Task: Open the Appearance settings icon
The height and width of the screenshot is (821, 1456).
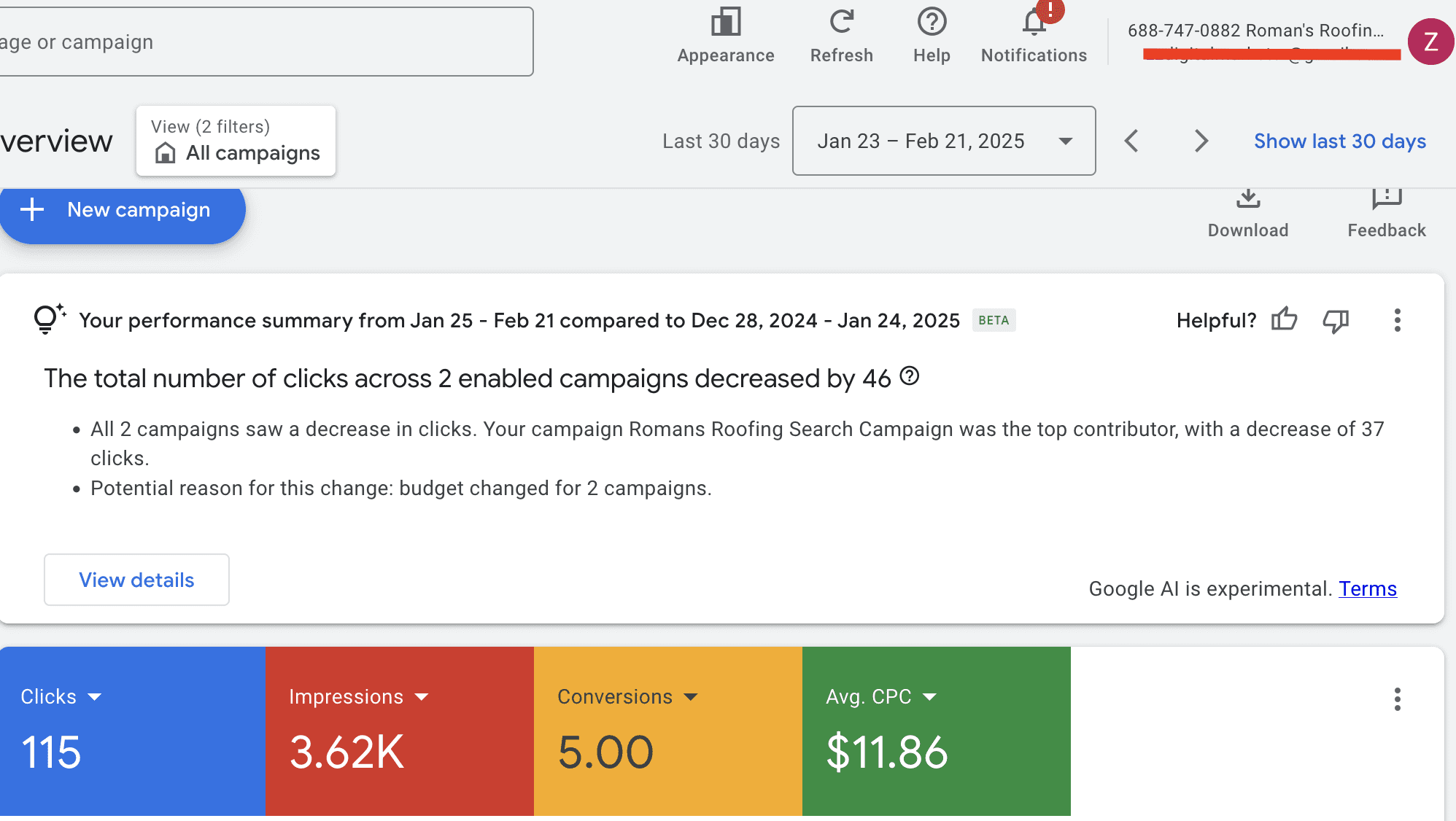Action: tap(726, 23)
